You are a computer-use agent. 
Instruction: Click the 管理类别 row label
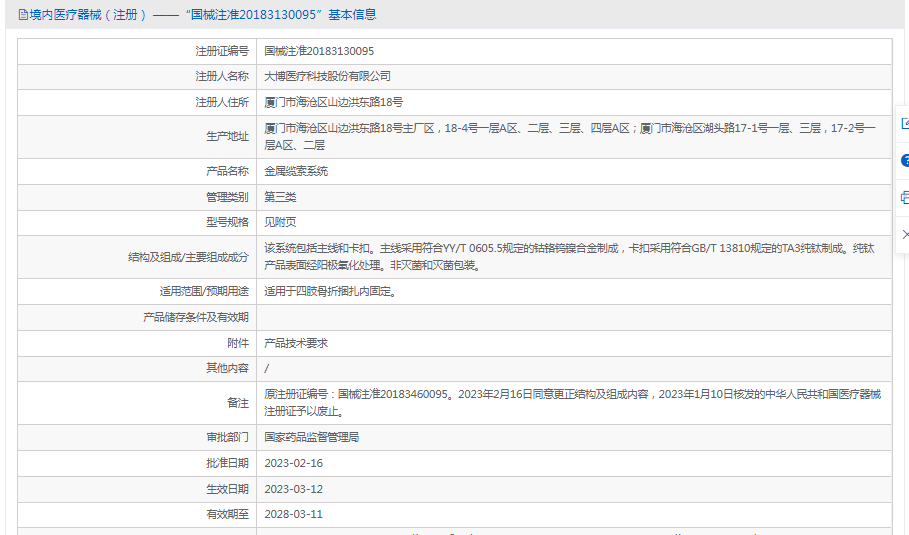[227, 197]
